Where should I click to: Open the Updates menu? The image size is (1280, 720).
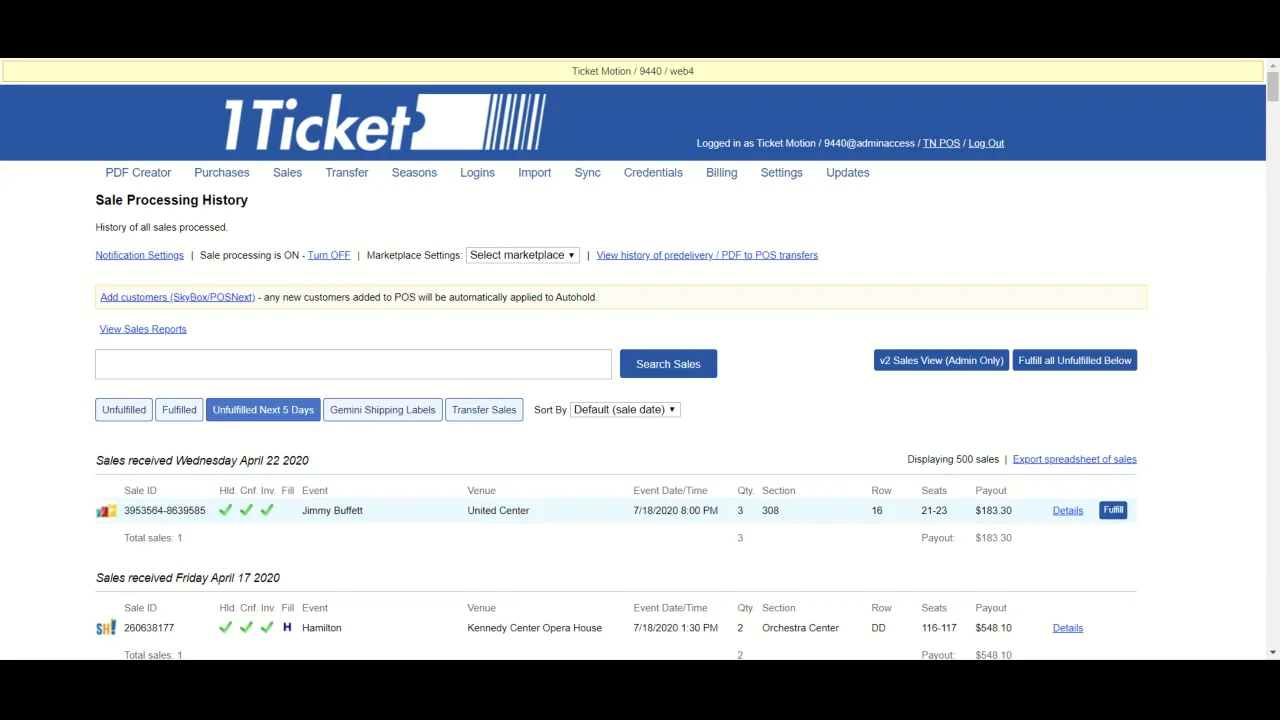(847, 173)
